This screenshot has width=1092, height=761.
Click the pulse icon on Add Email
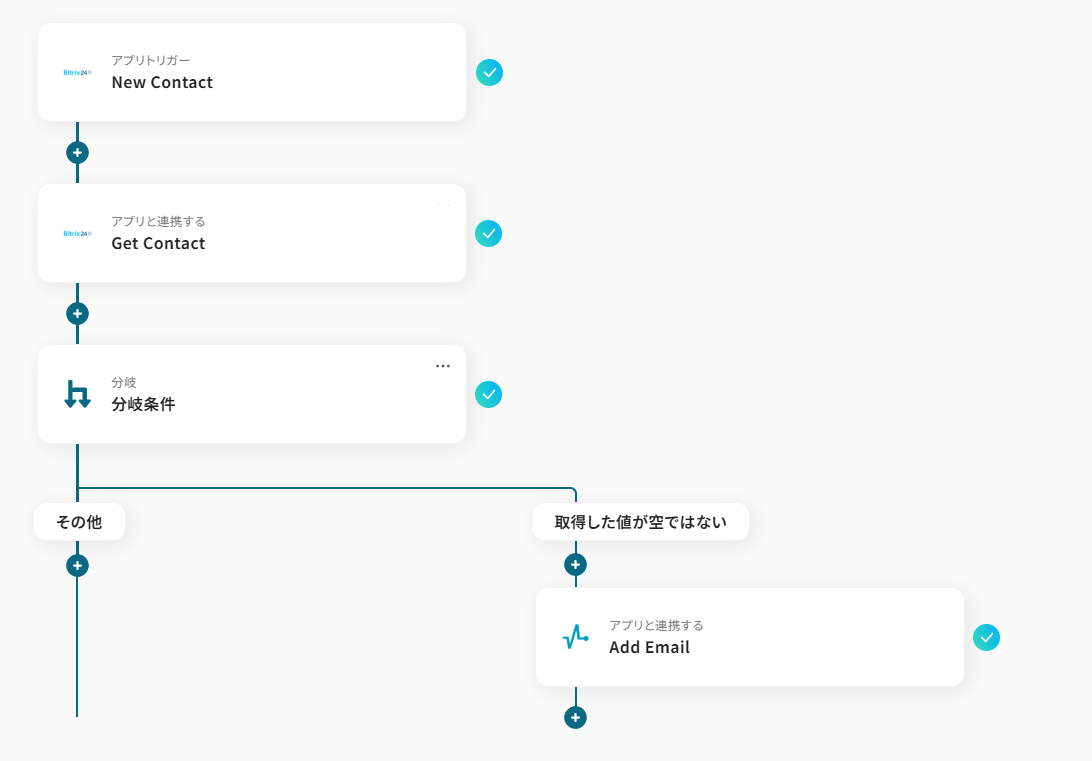(575, 637)
